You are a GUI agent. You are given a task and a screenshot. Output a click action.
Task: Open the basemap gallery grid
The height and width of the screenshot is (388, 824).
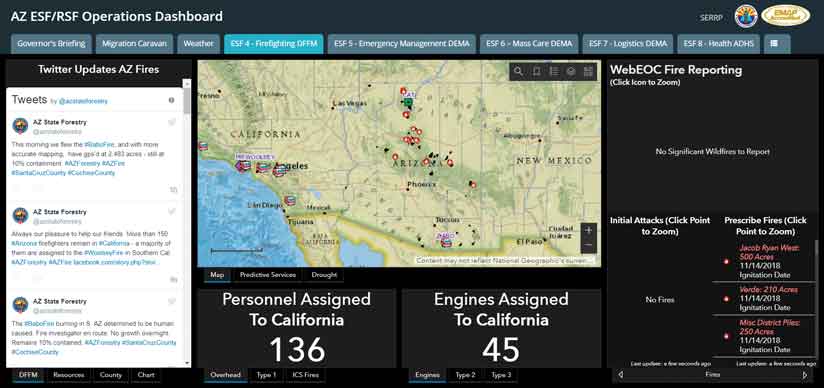coord(588,72)
